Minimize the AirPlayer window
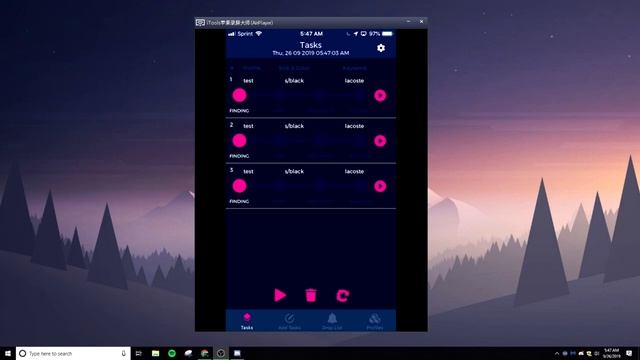640x360 pixels. [x=408, y=22]
